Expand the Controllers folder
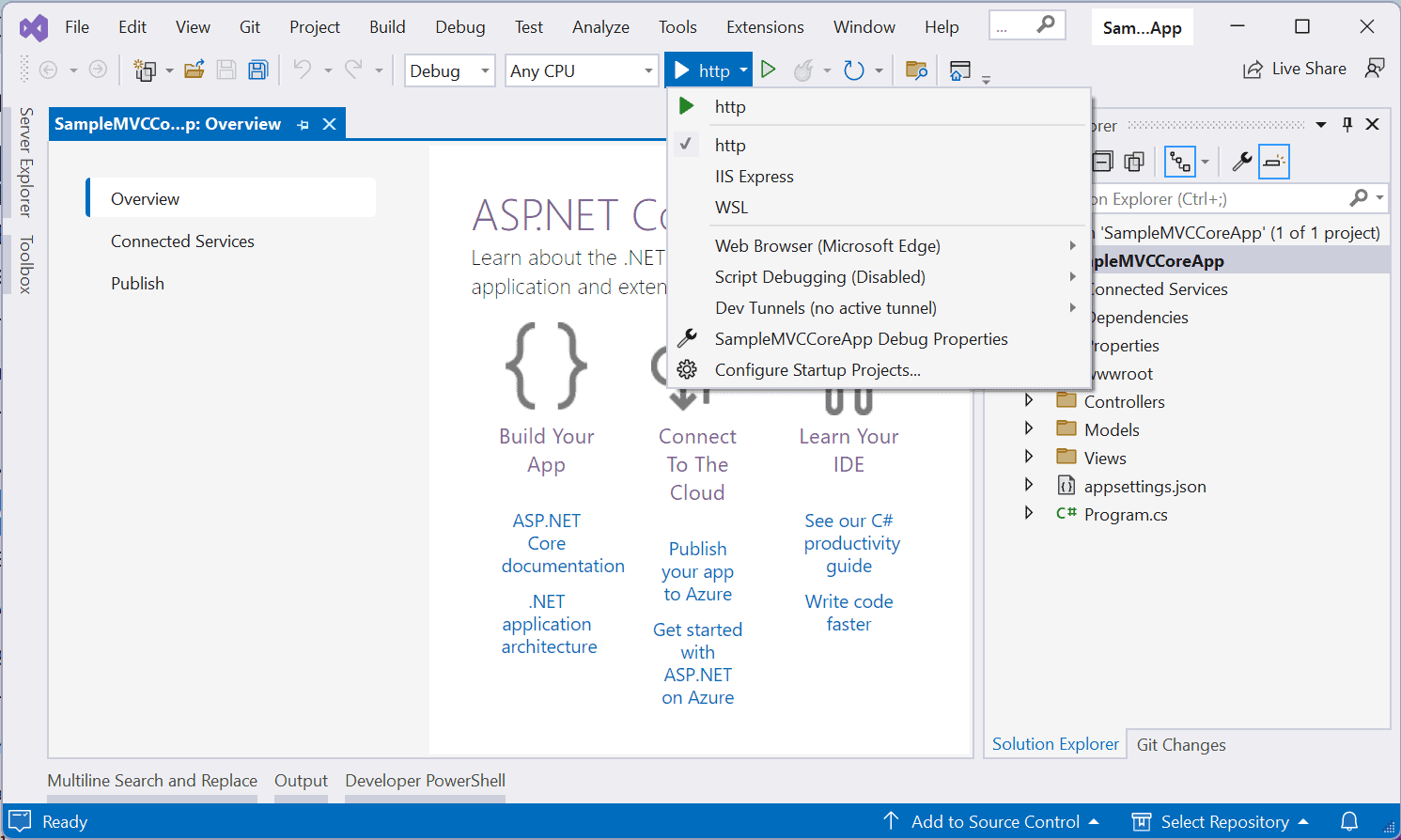Screen dimensions: 1401x840 point(1028,400)
